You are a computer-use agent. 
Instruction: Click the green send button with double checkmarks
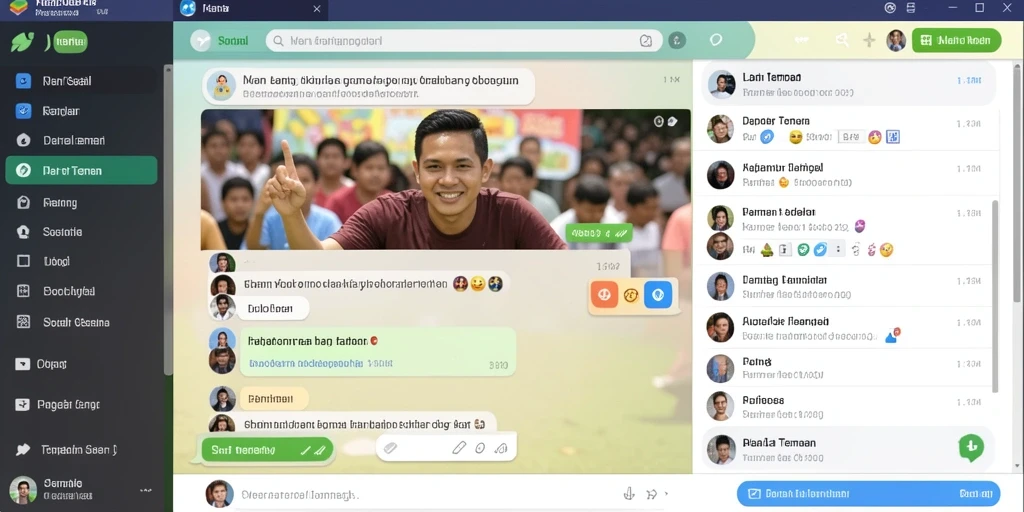pyautogui.click(x=267, y=450)
